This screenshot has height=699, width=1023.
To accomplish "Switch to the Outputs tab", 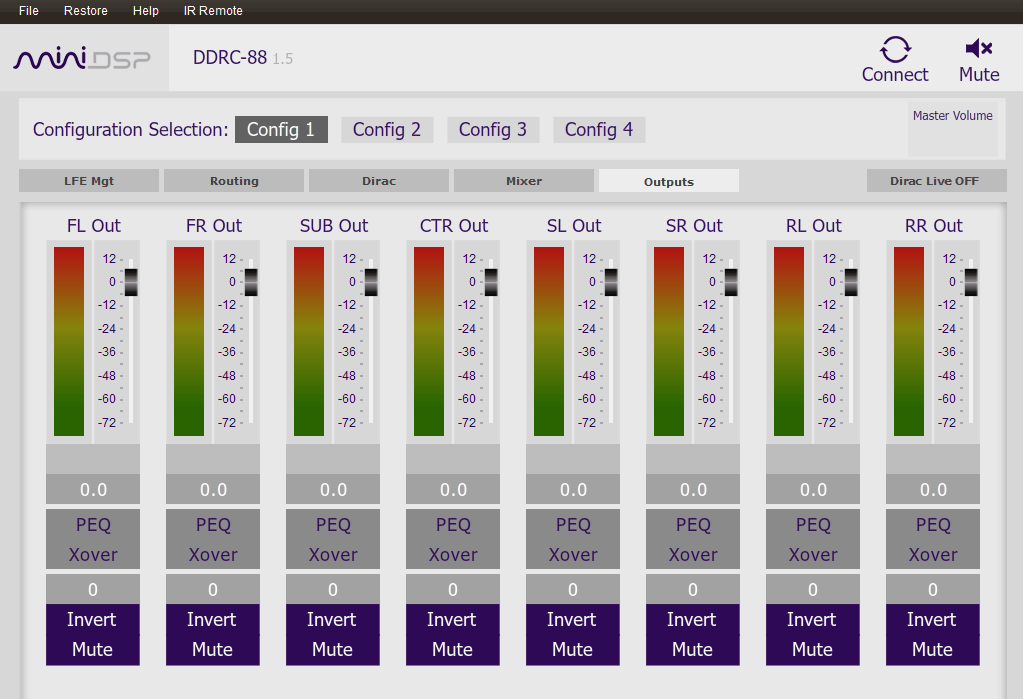I will click(x=669, y=181).
